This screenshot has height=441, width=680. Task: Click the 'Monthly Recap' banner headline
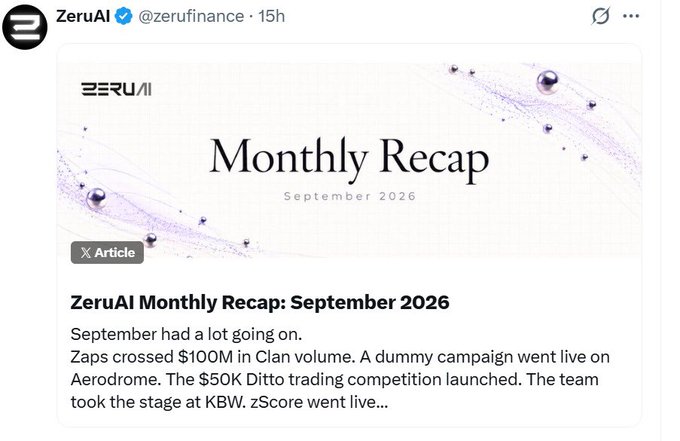(x=350, y=159)
